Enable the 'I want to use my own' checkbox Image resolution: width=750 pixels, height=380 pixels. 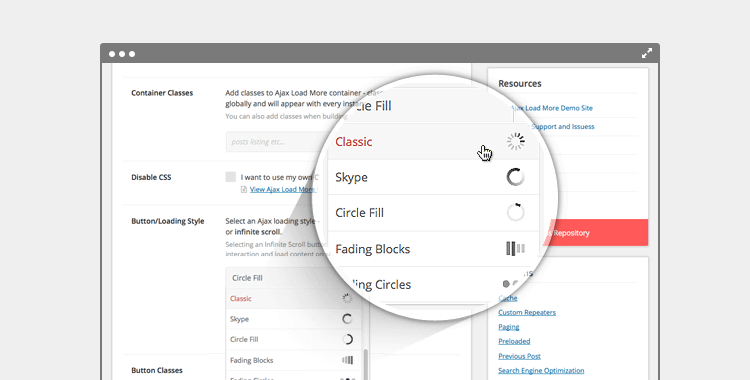click(x=231, y=177)
